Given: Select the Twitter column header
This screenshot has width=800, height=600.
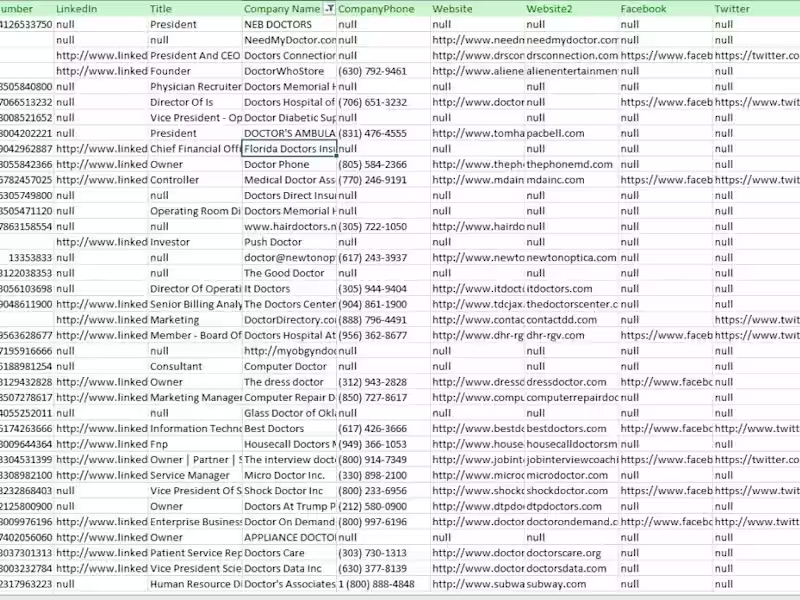Looking at the screenshot, I should [x=757, y=9].
